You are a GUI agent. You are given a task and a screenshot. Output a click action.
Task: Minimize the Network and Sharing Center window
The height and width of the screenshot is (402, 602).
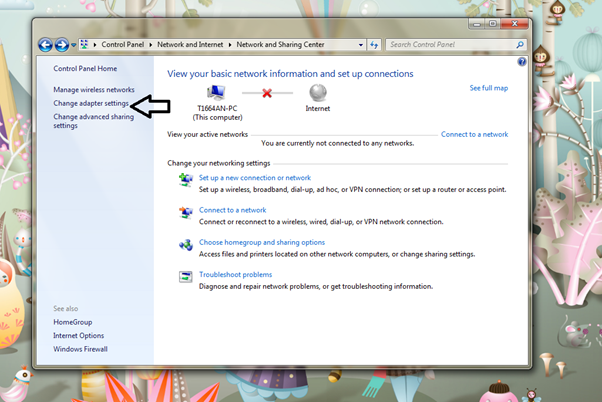pos(477,24)
